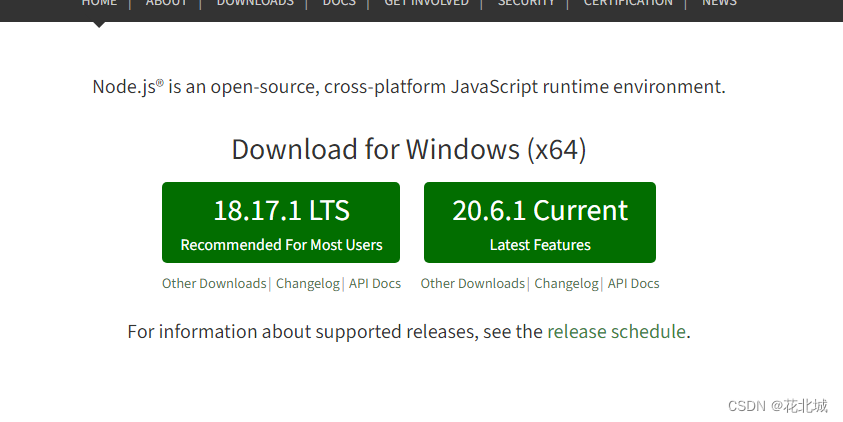The height and width of the screenshot is (422, 843).
Task: View the Changelog under 18.17.1 LTS
Action: tap(308, 283)
